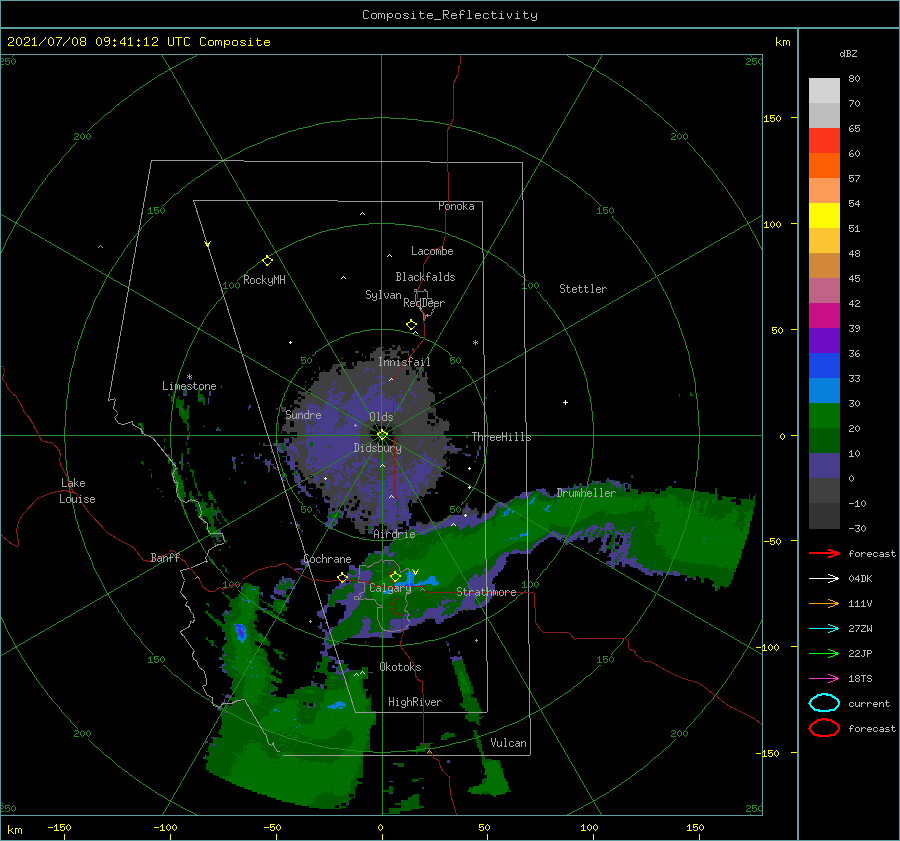Click the Vulcan label
The height and width of the screenshot is (841, 900).
pyautogui.click(x=508, y=743)
